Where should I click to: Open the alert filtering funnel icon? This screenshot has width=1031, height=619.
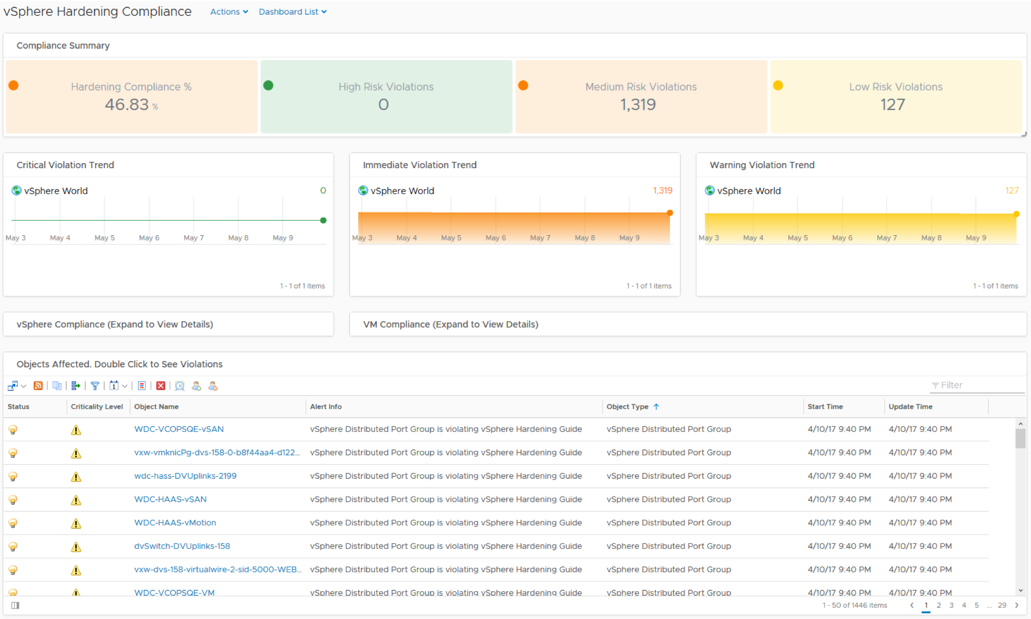pyautogui.click(x=95, y=385)
